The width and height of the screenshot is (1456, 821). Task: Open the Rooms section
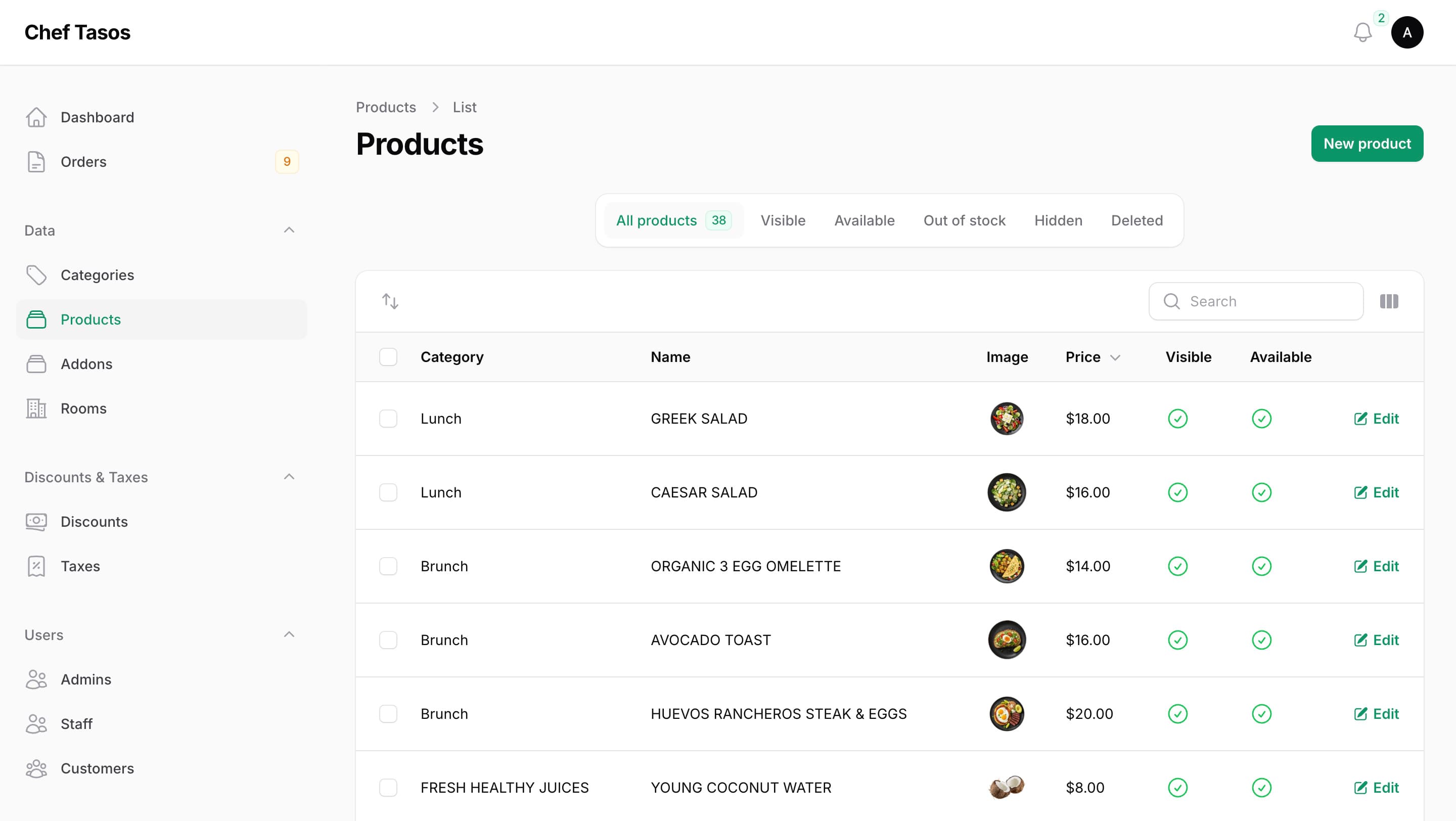tap(83, 408)
